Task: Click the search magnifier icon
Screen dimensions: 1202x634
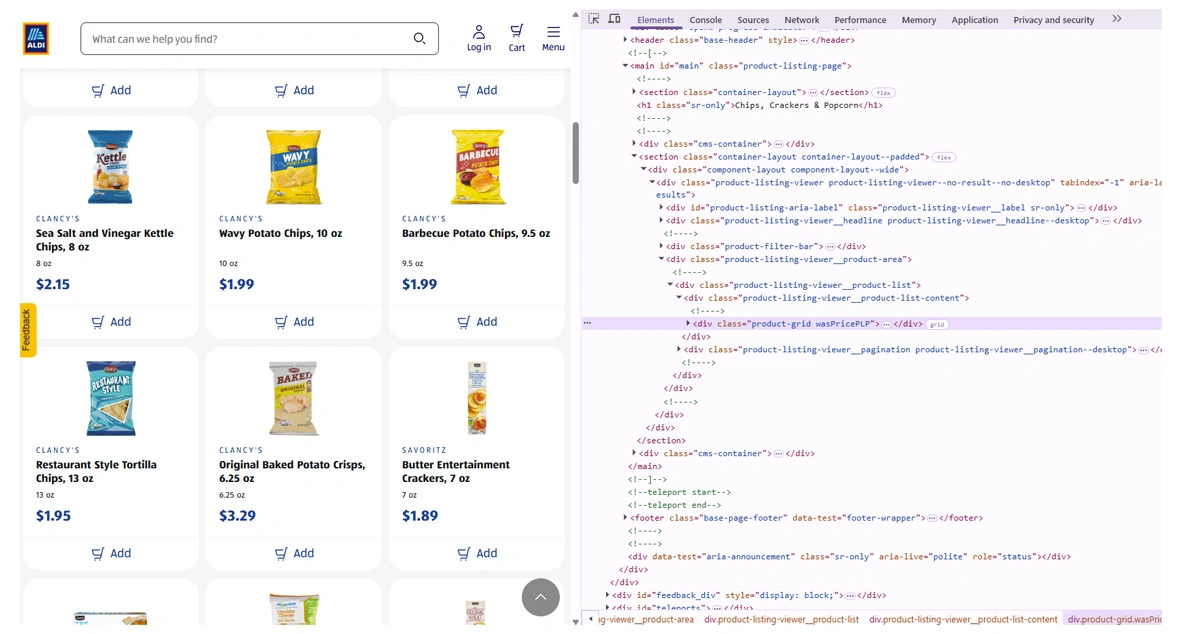Action: click(419, 39)
